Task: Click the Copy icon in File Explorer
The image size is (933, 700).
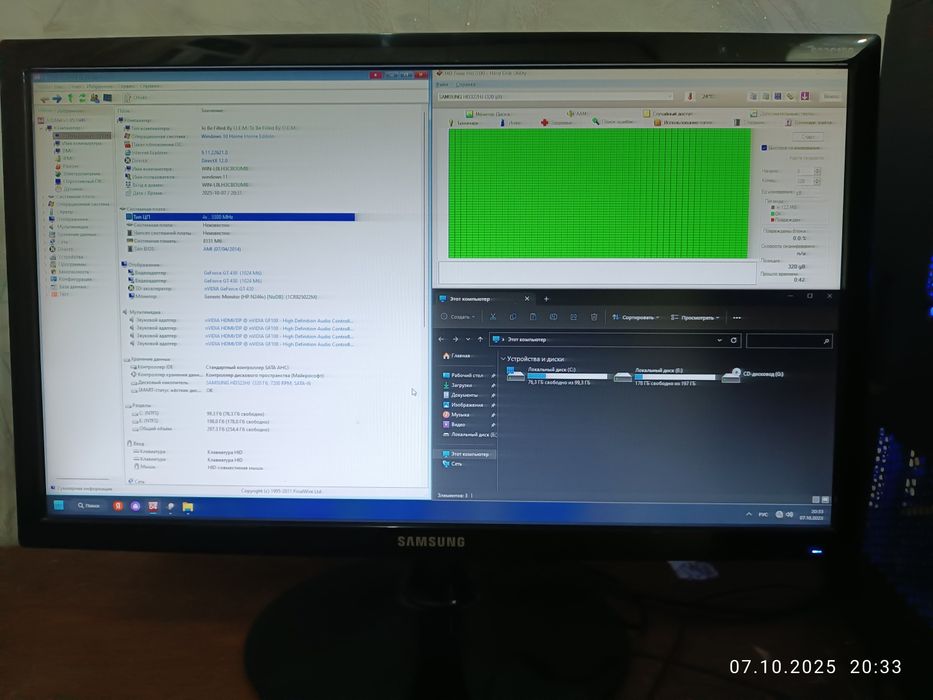Action: click(513, 317)
